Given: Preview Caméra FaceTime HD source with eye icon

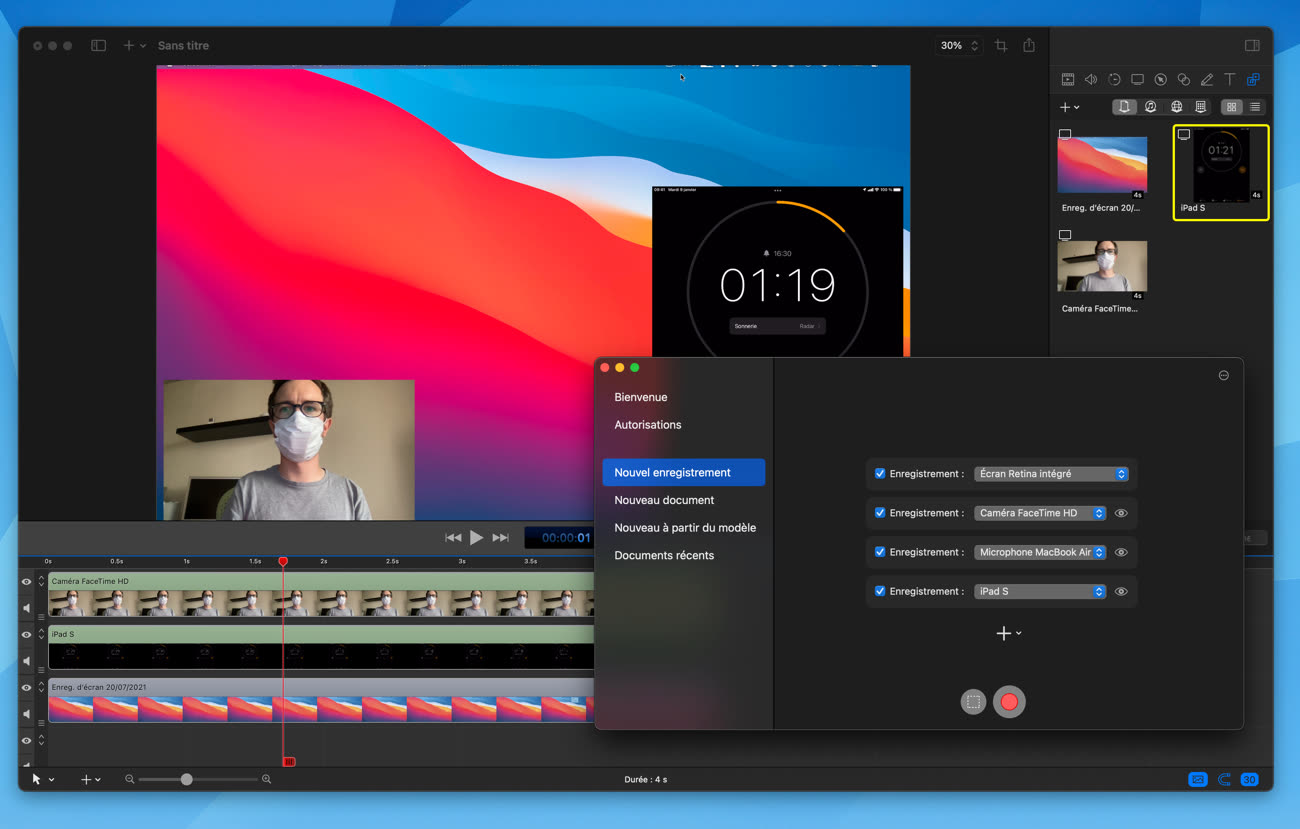Looking at the screenshot, I should pyautogui.click(x=1121, y=513).
